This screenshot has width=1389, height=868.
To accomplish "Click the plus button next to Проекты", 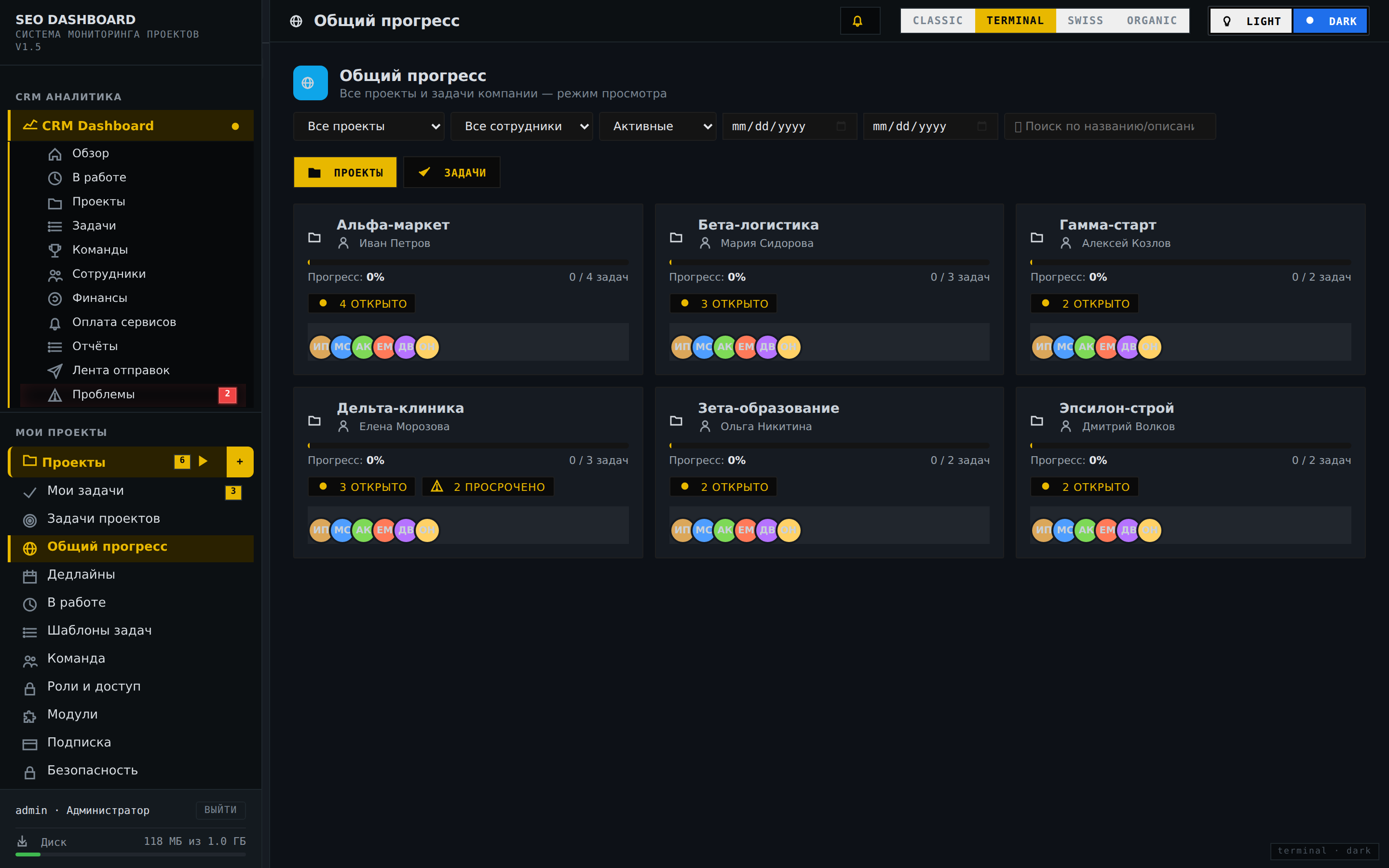I will (x=240, y=462).
